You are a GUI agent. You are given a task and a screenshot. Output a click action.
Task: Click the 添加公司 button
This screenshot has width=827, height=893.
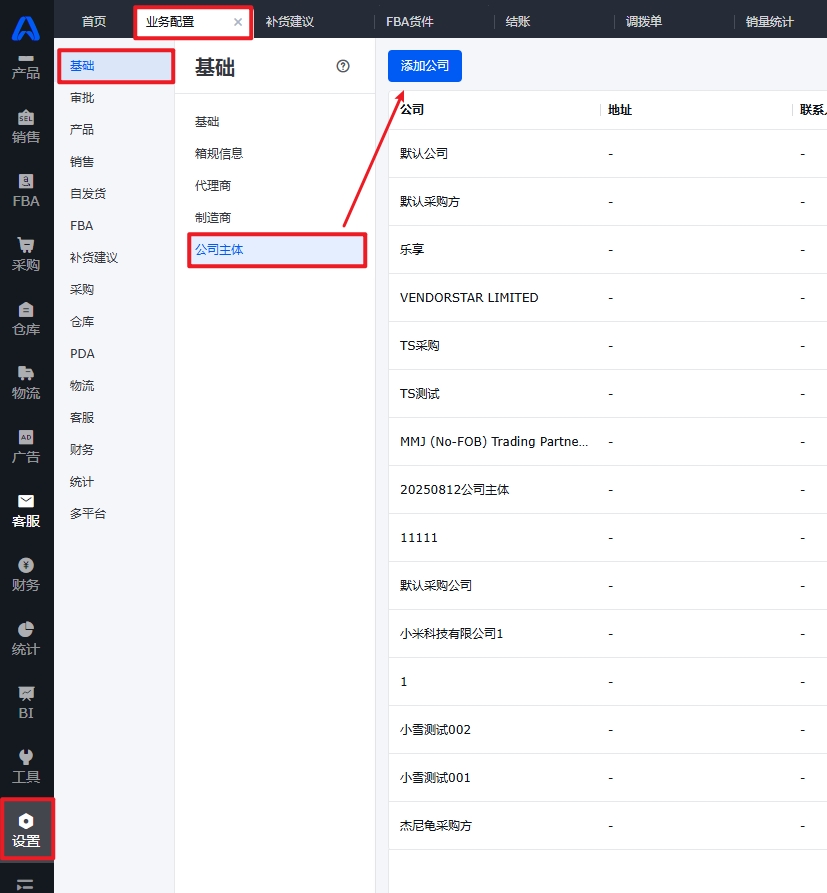pyautogui.click(x=425, y=66)
